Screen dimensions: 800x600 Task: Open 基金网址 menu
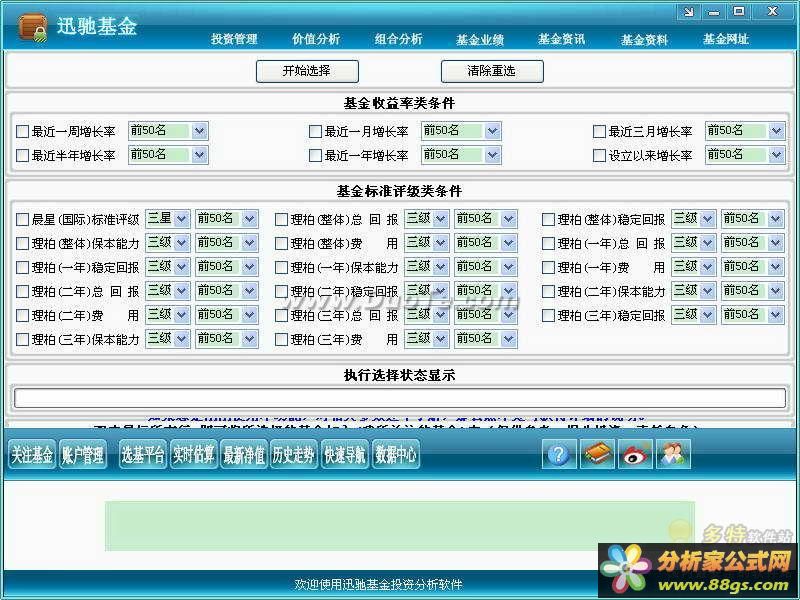[726, 39]
